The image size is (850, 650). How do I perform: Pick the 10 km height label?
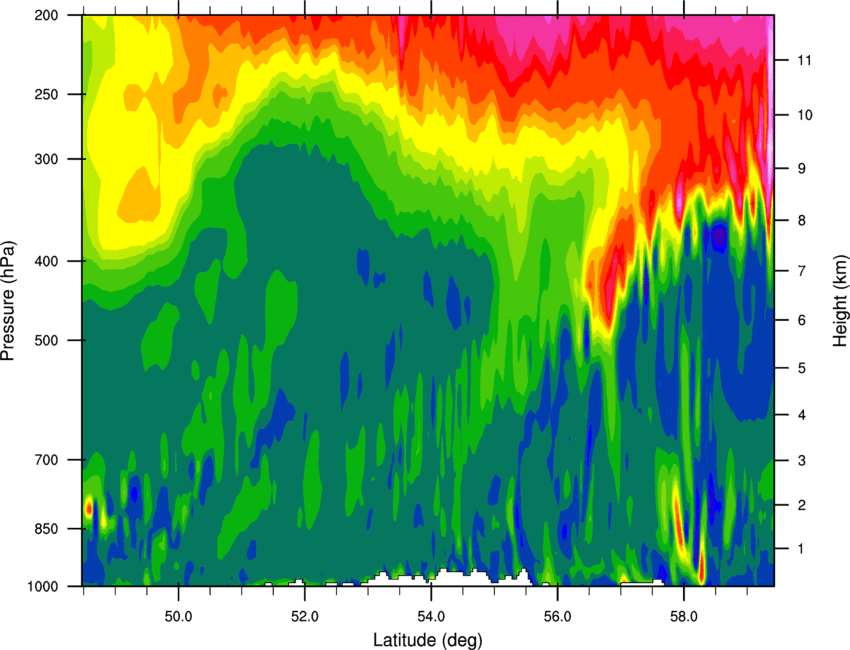pos(804,115)
